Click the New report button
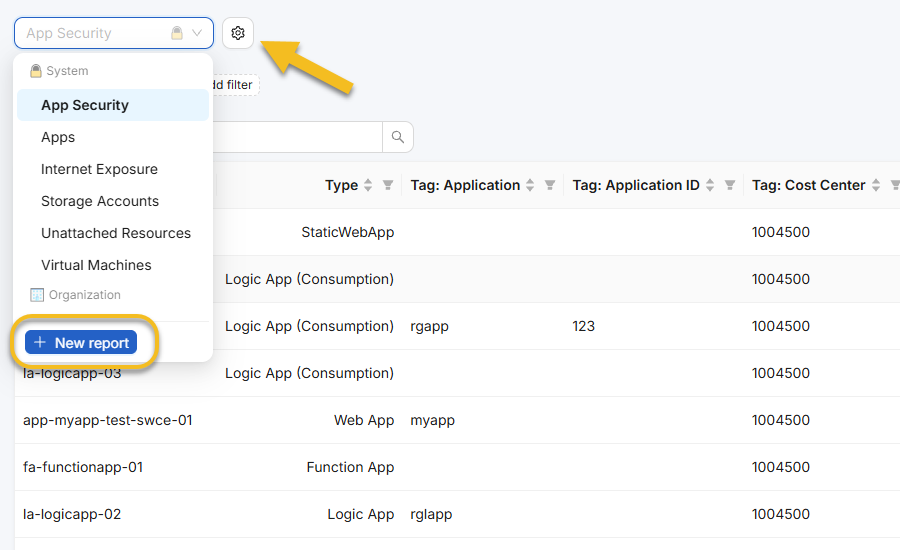The width and height of the screenshot is (900, 550). tap(81, 343)
